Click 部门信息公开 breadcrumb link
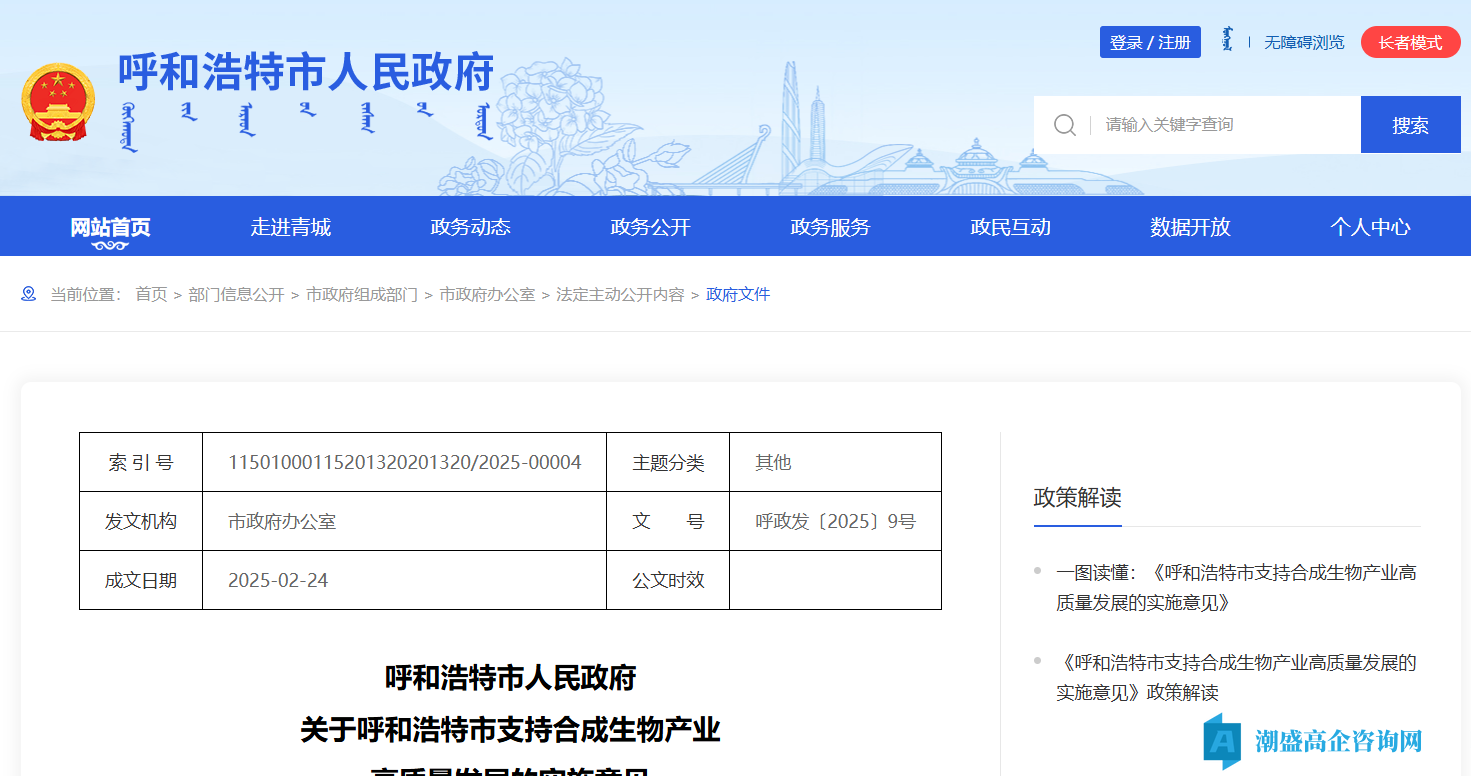This screenshot has height=776, width=1471. coord(236,294)
